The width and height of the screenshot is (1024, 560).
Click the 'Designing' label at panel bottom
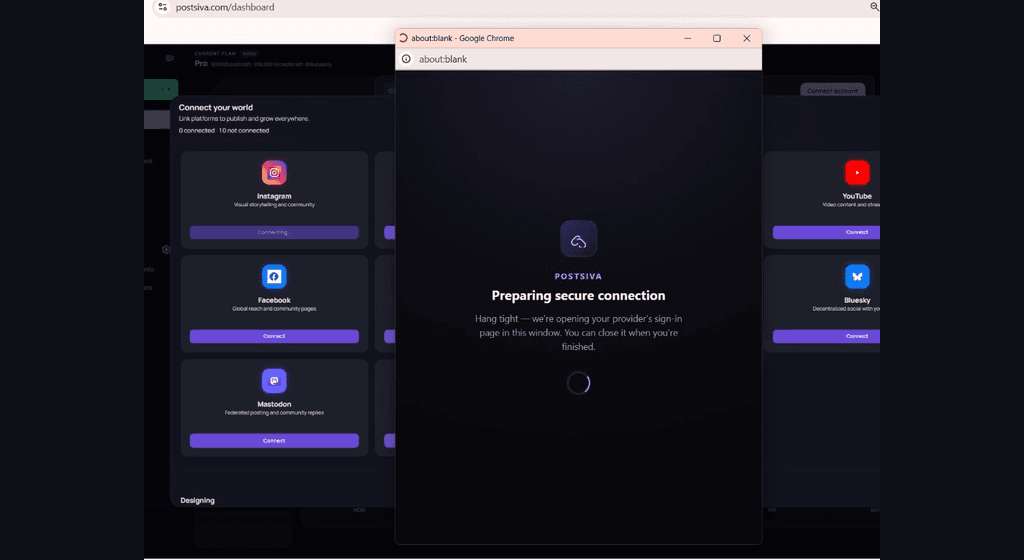click(x=197, y=501)
